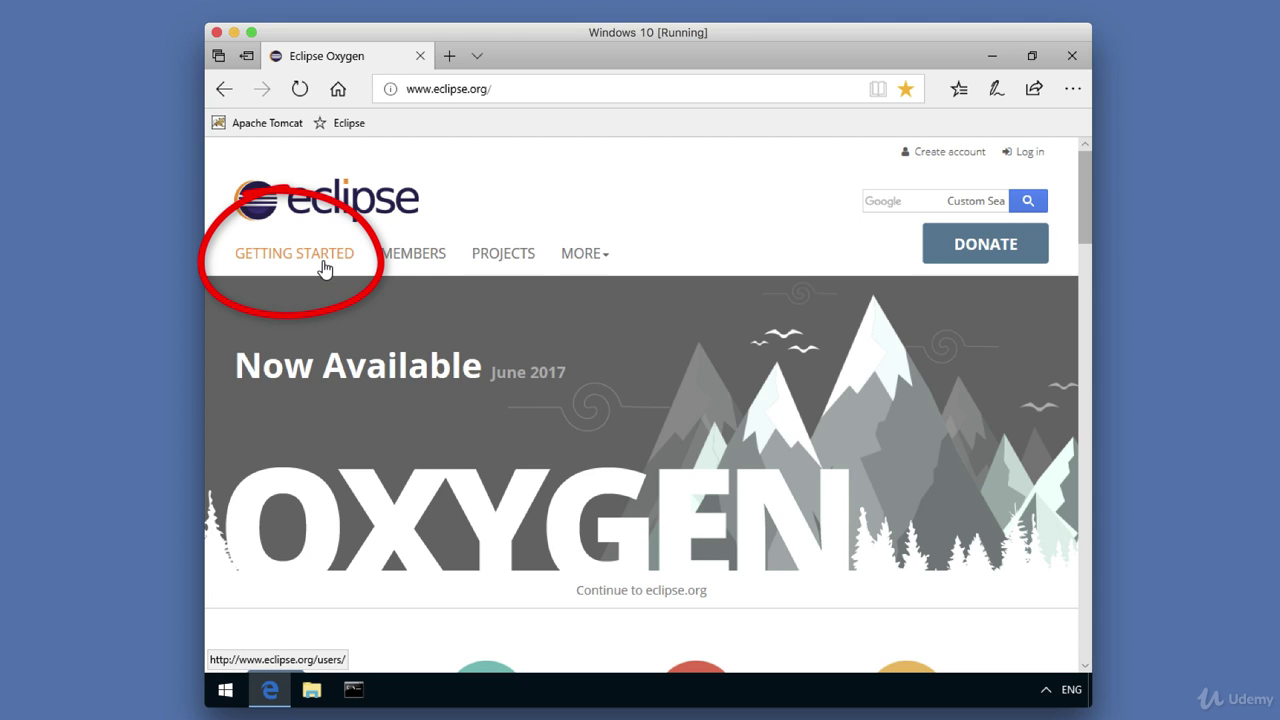This screenshot has width=1280, height=720.
Task: Open the Getting Started menu item
Action: point(294,253)
